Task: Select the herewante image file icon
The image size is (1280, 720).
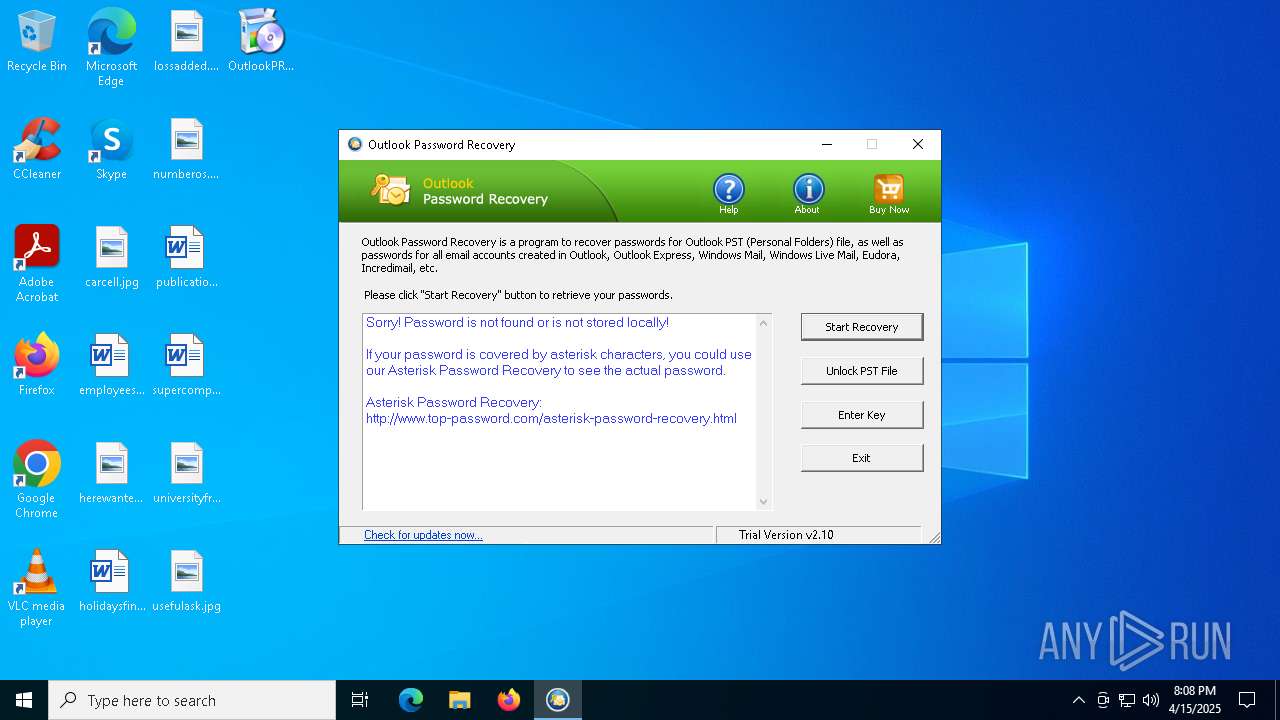Action: coord(111,474)
